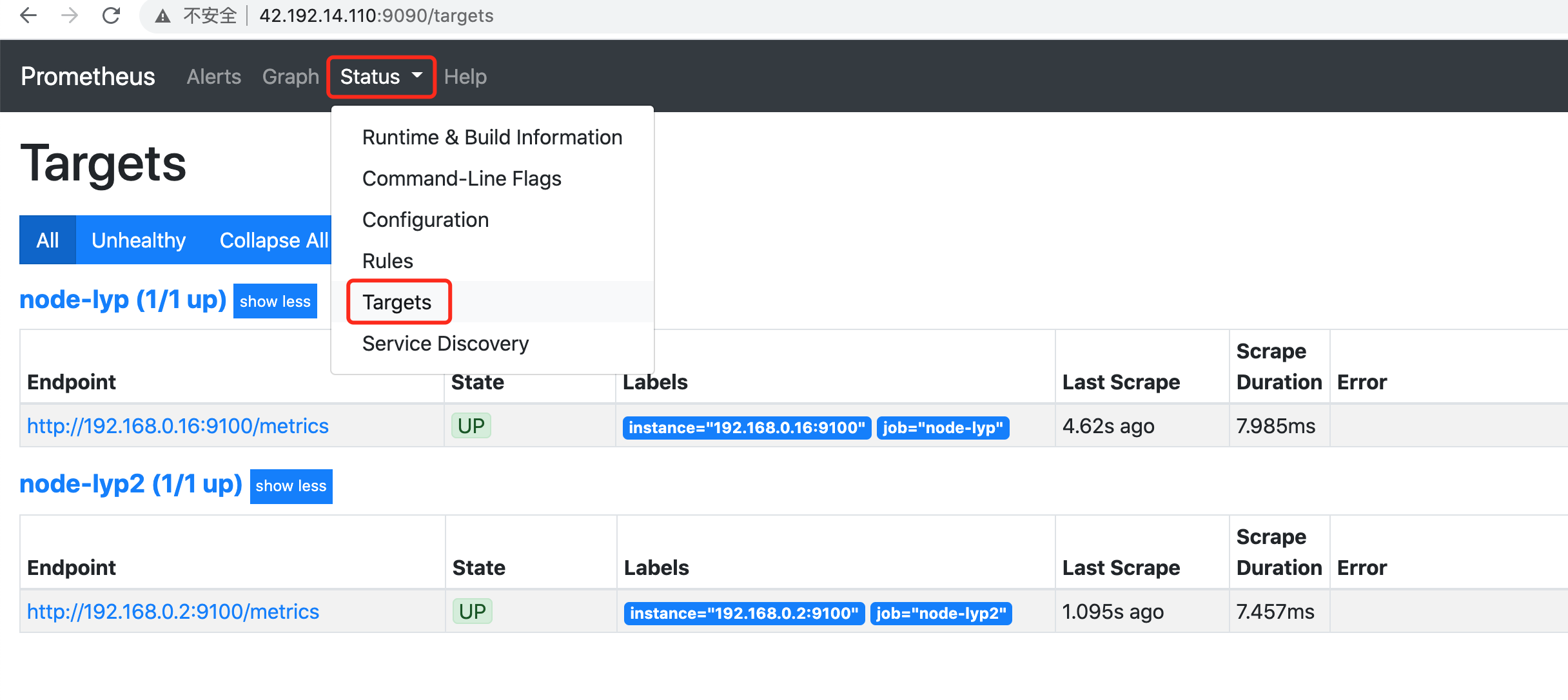The image size is (1568, 700).
Task: Click the Targets page heading
Action: click(103, 164)
